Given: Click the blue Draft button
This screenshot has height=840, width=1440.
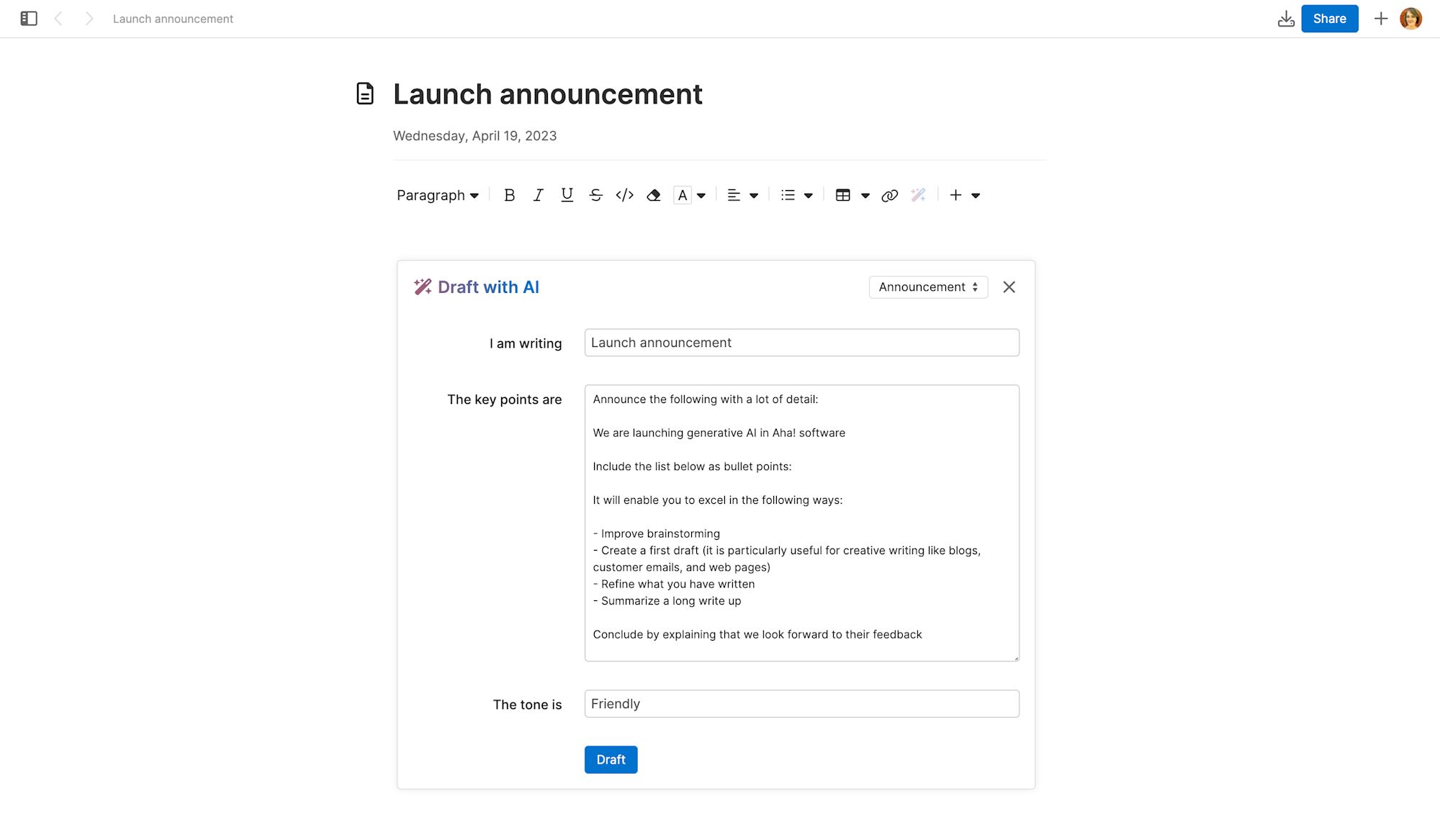Looking at the screenshot, I should point(611,759).
